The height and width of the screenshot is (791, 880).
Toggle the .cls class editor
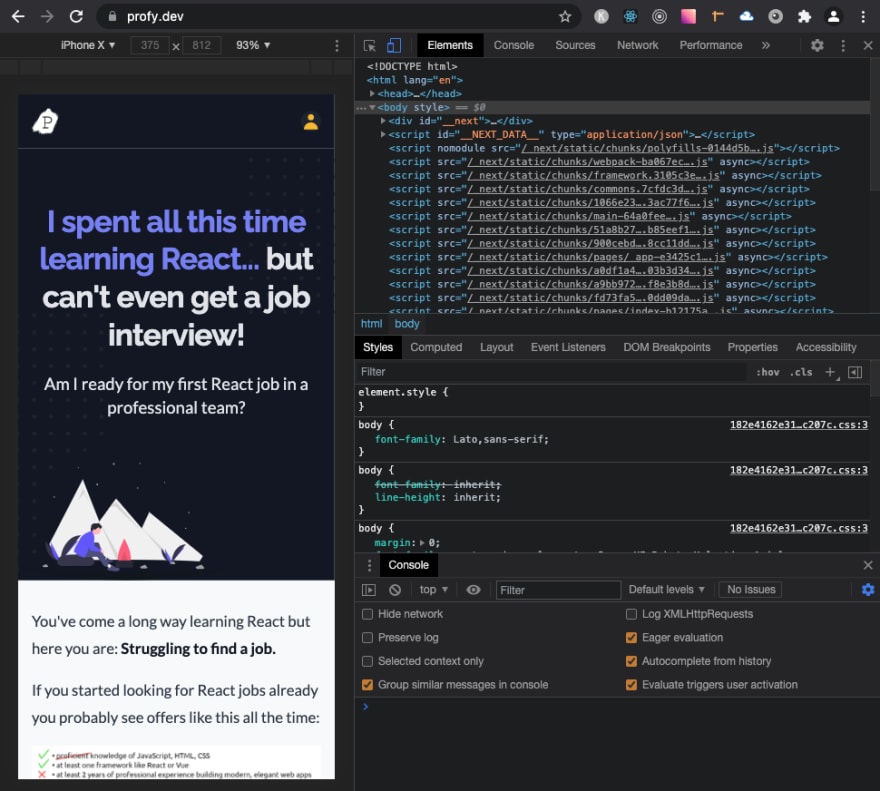(x=801, y=372)
